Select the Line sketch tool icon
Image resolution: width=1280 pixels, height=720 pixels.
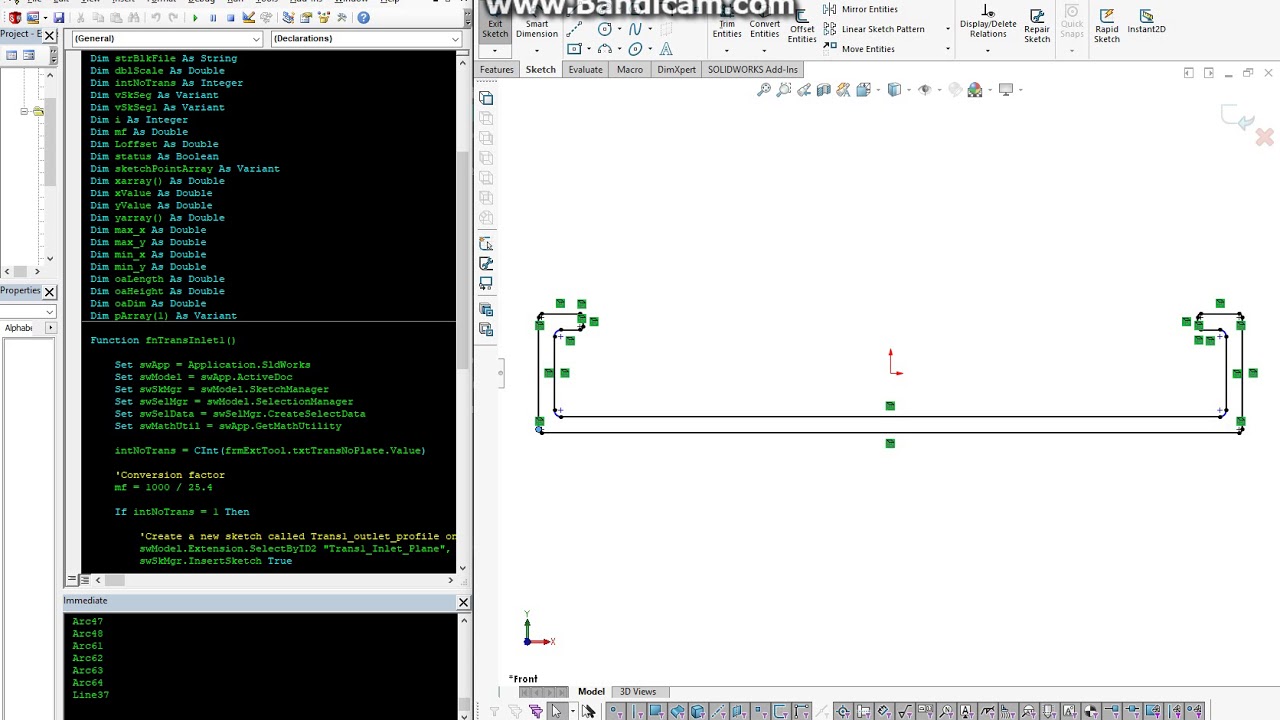574,29
